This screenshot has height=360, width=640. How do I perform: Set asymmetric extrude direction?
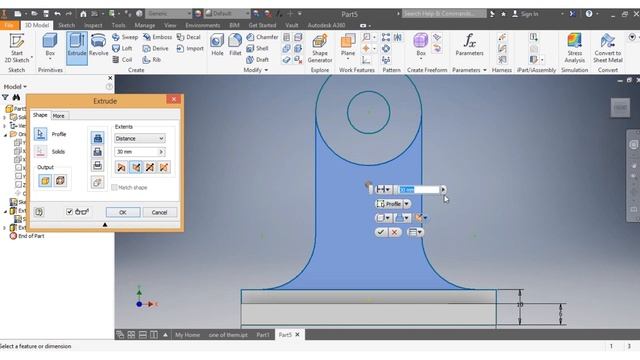click(164, 167)
